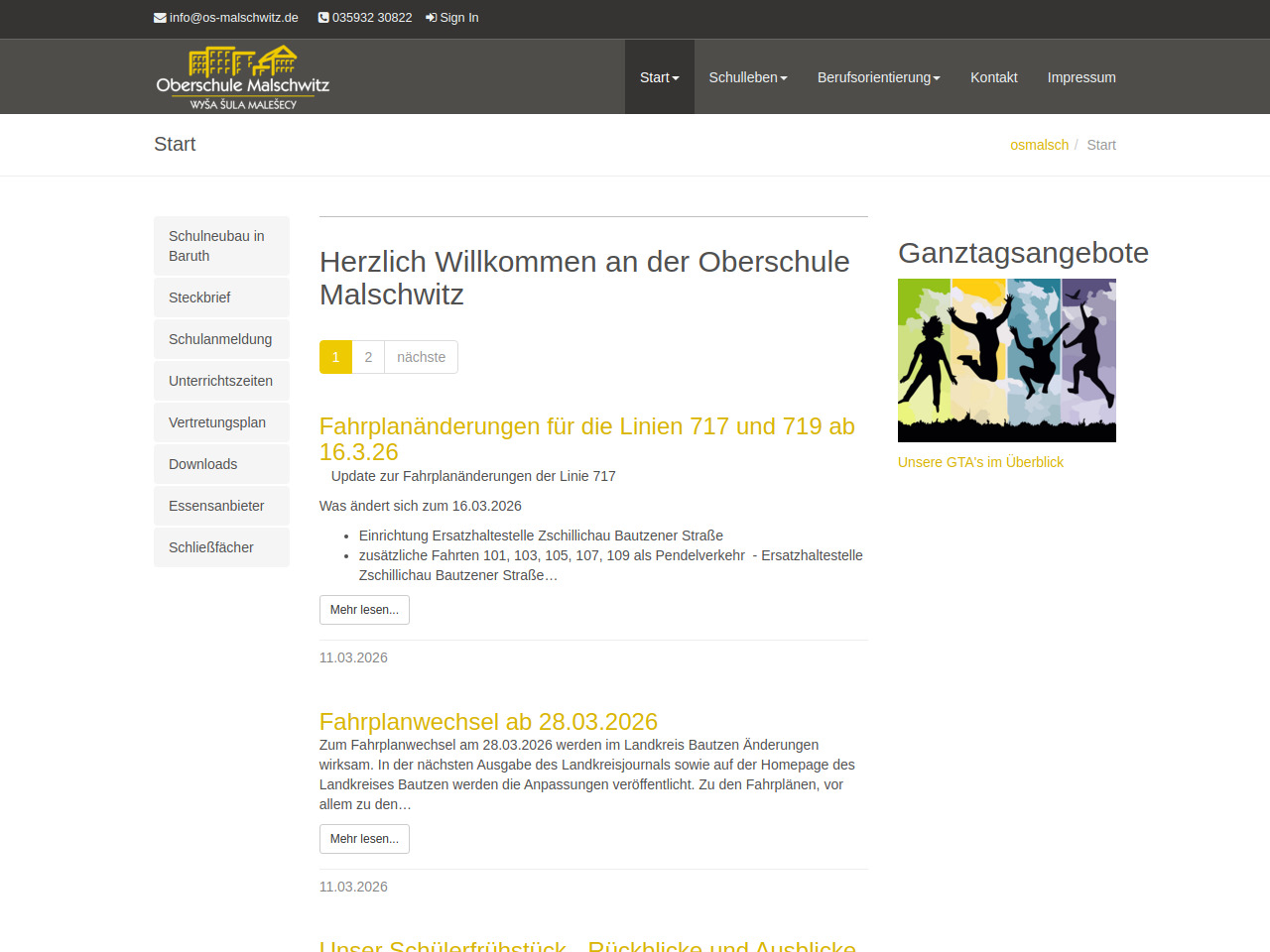Open the Kontakt menu item

(994, 77)
